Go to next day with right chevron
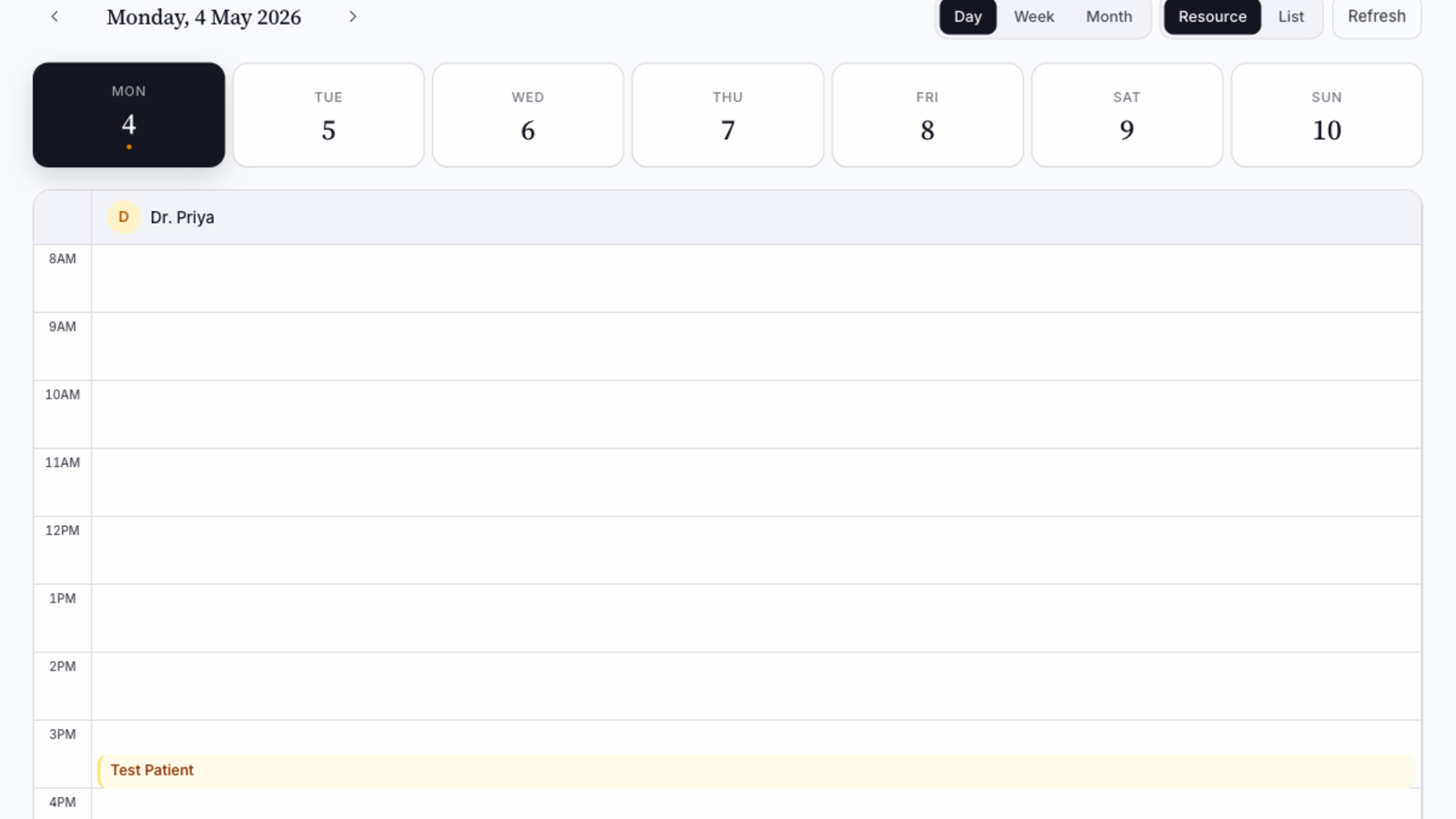Screen dimensions: 1456x819 pos(353,16)
